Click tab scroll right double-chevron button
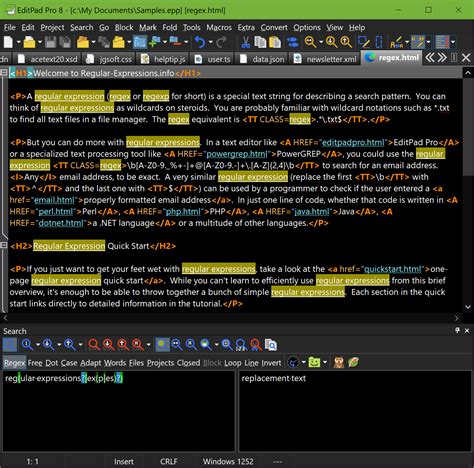 tap(442, 58)
